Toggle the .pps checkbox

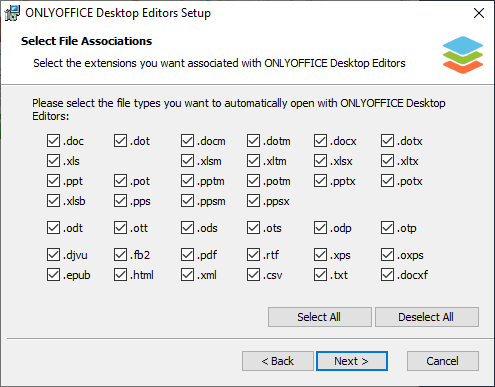coord(120,201)
